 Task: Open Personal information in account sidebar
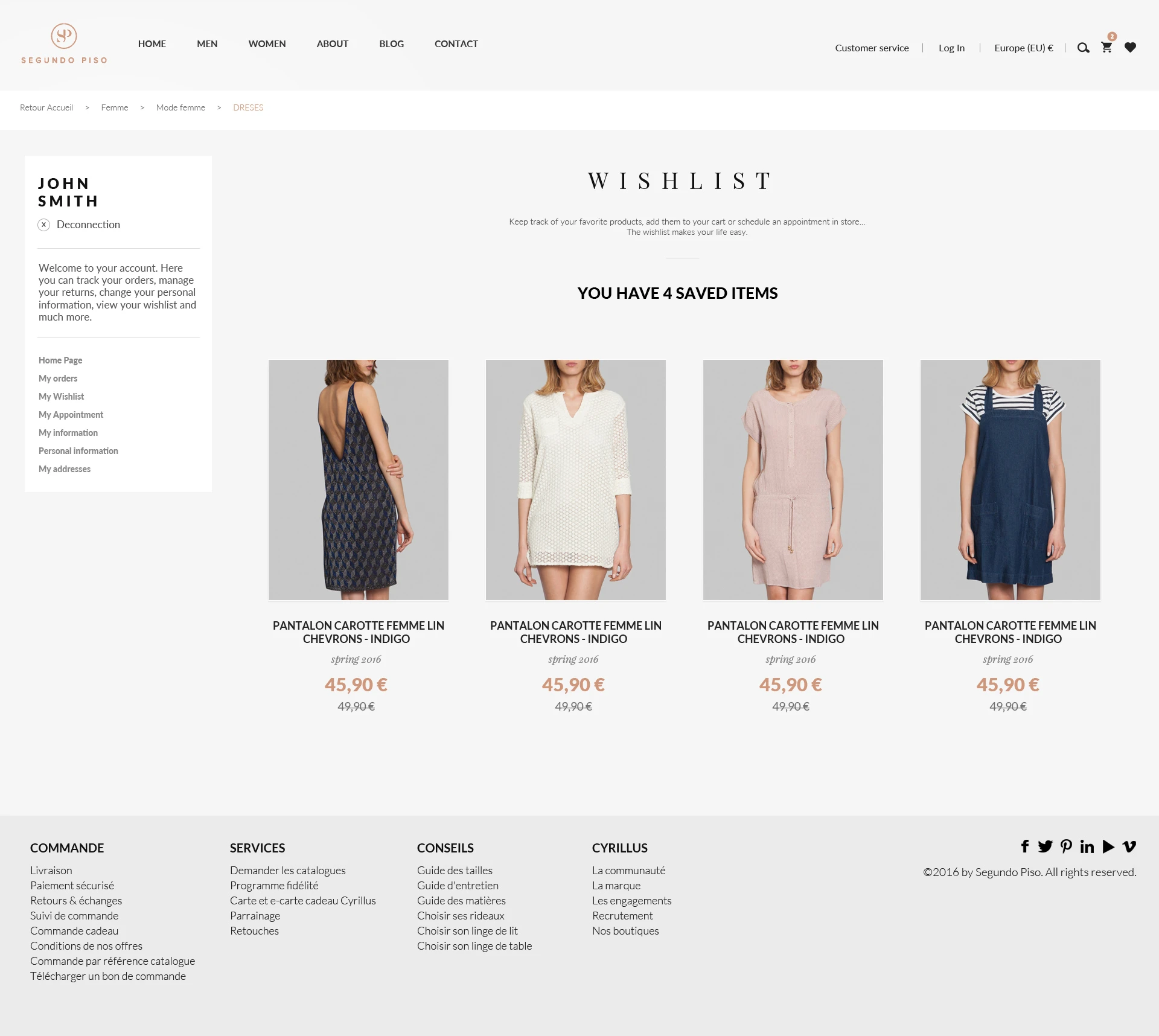(x=78, y=451)
